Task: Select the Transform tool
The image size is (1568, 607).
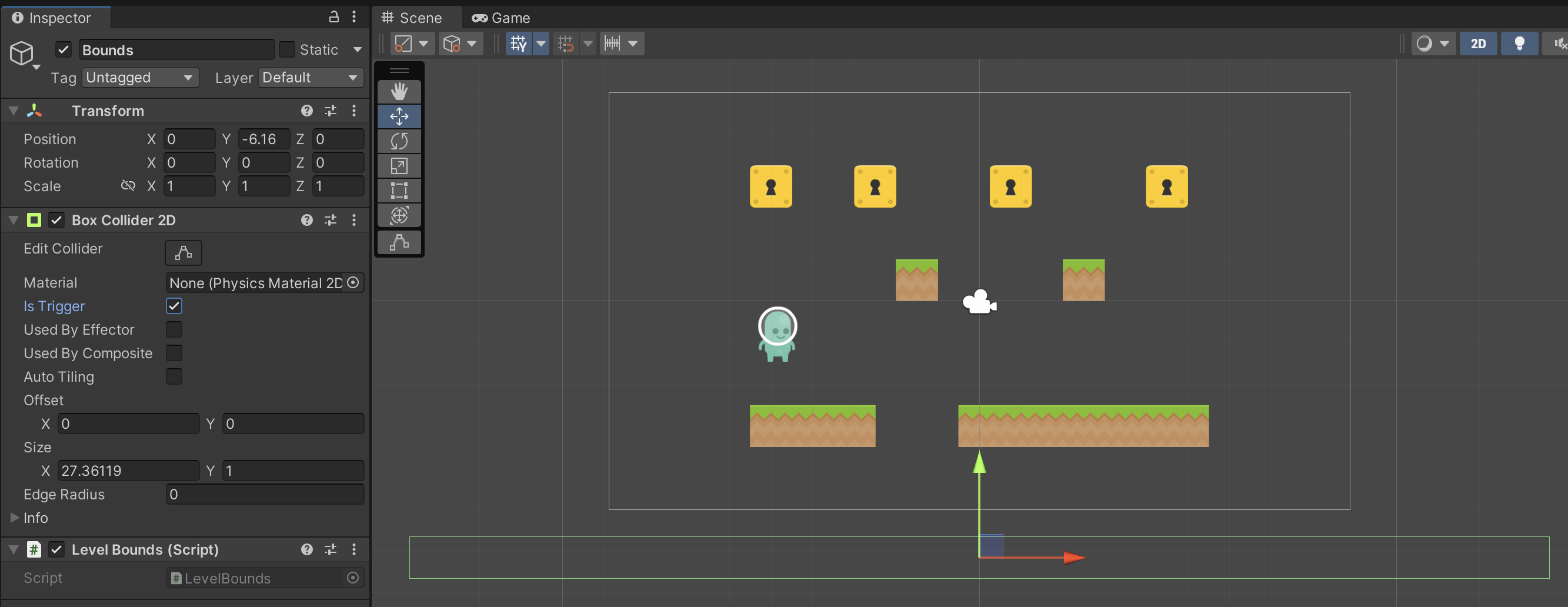Action: [399, 215]
